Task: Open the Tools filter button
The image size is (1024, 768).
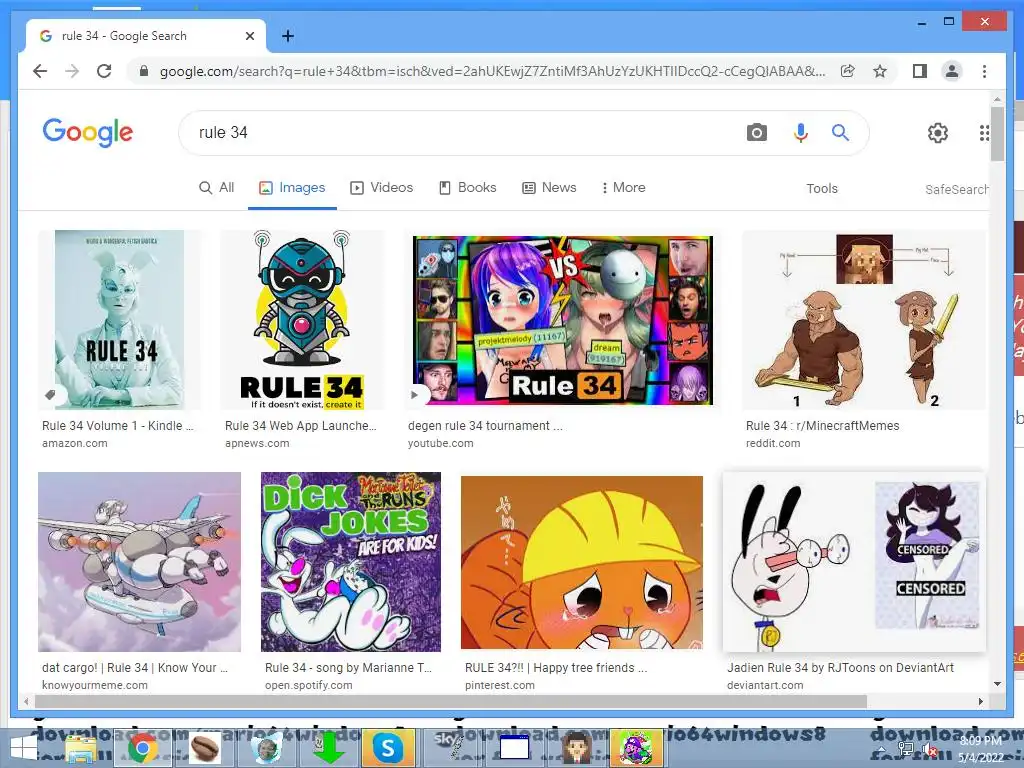Action: tap(822, 189)
